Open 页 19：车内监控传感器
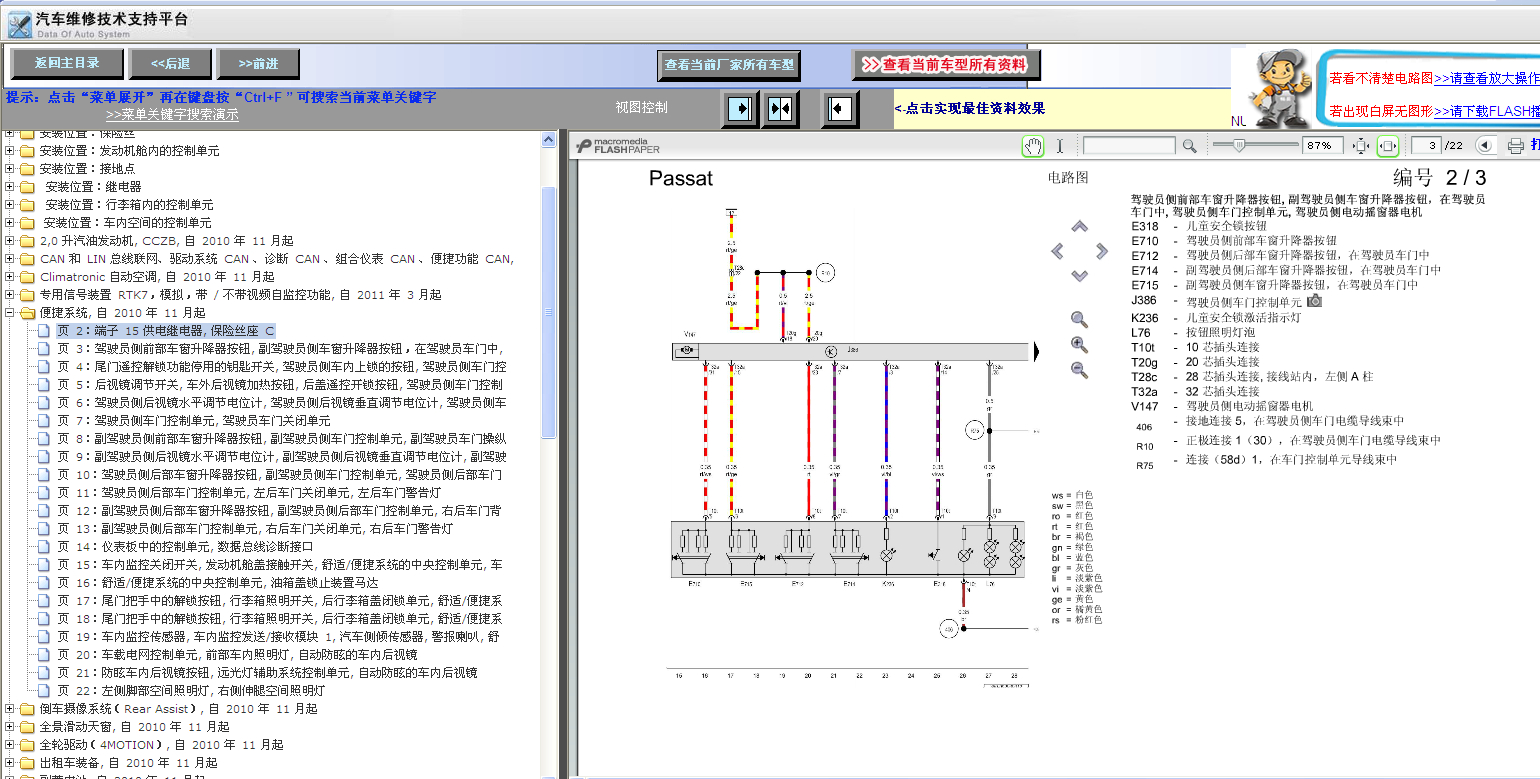 click(279, 636)
